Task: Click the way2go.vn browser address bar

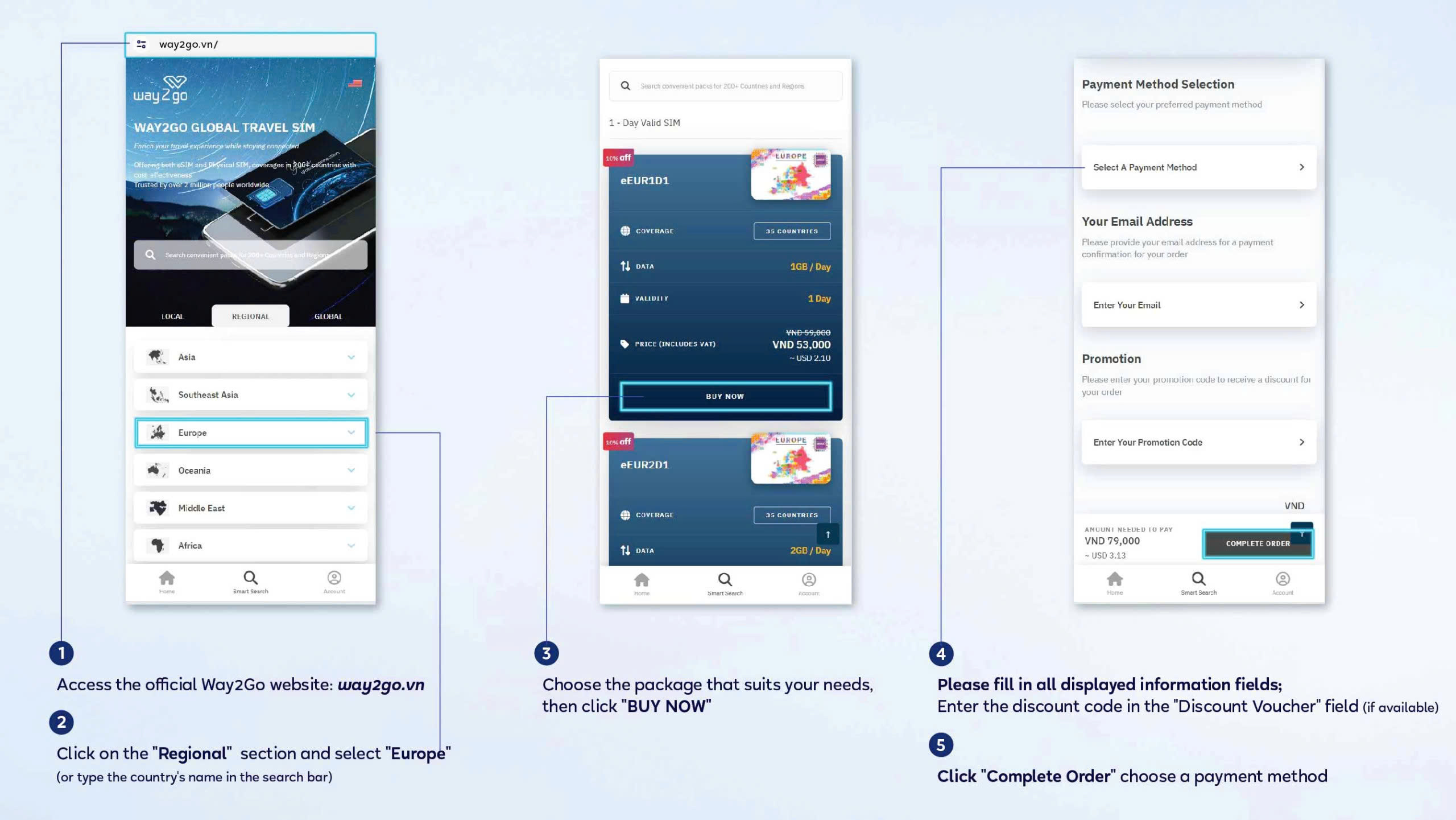Action: (x=251, y=44)
